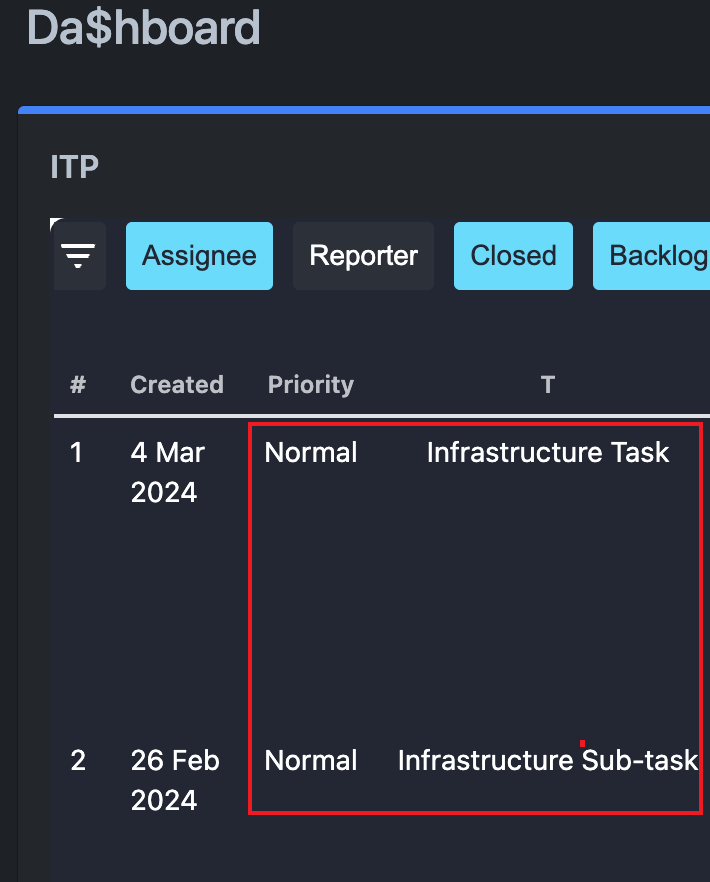
Task: Click the 26 Feb 2024 created date
Action: click(175, 780)
